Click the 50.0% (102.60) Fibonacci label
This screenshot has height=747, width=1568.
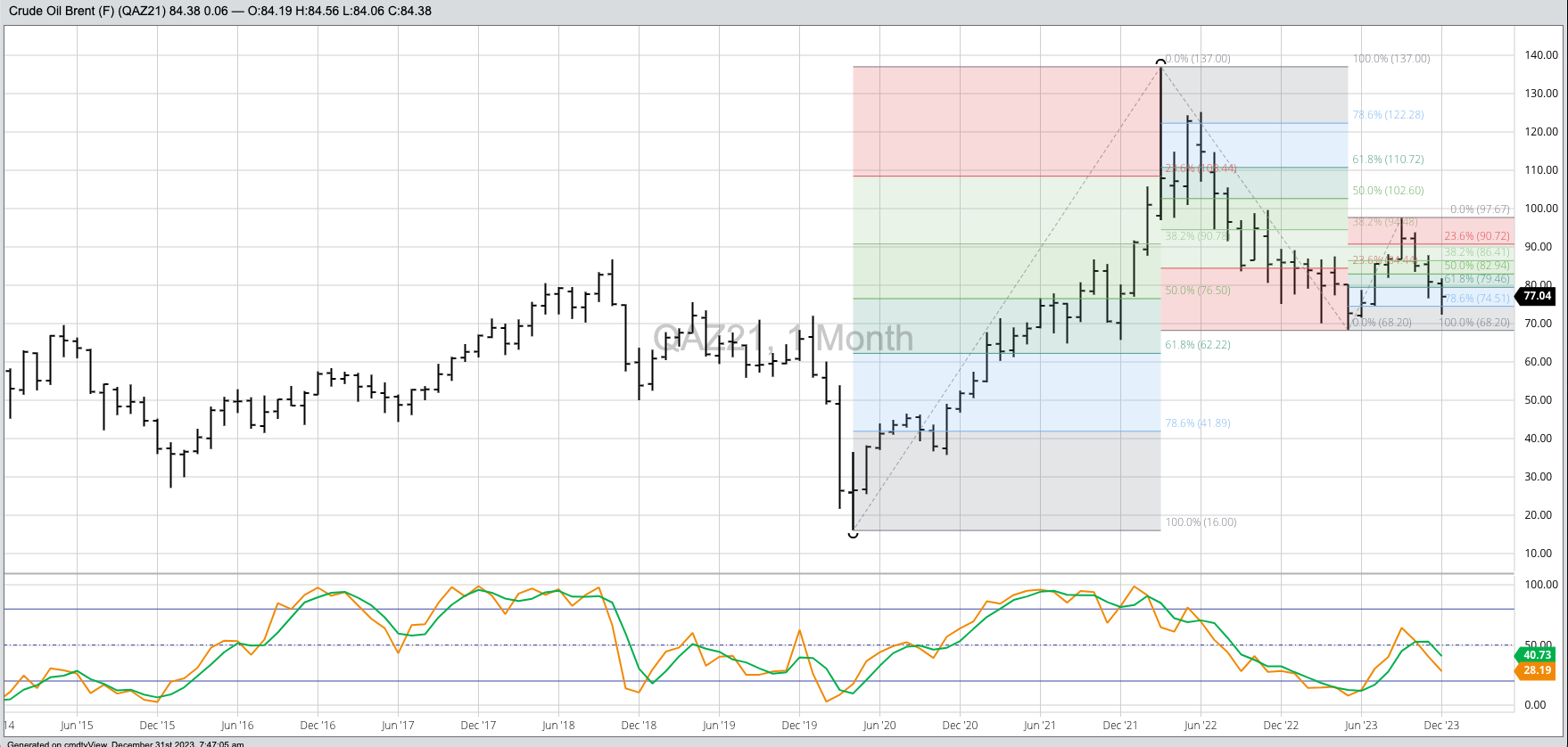1388,191
